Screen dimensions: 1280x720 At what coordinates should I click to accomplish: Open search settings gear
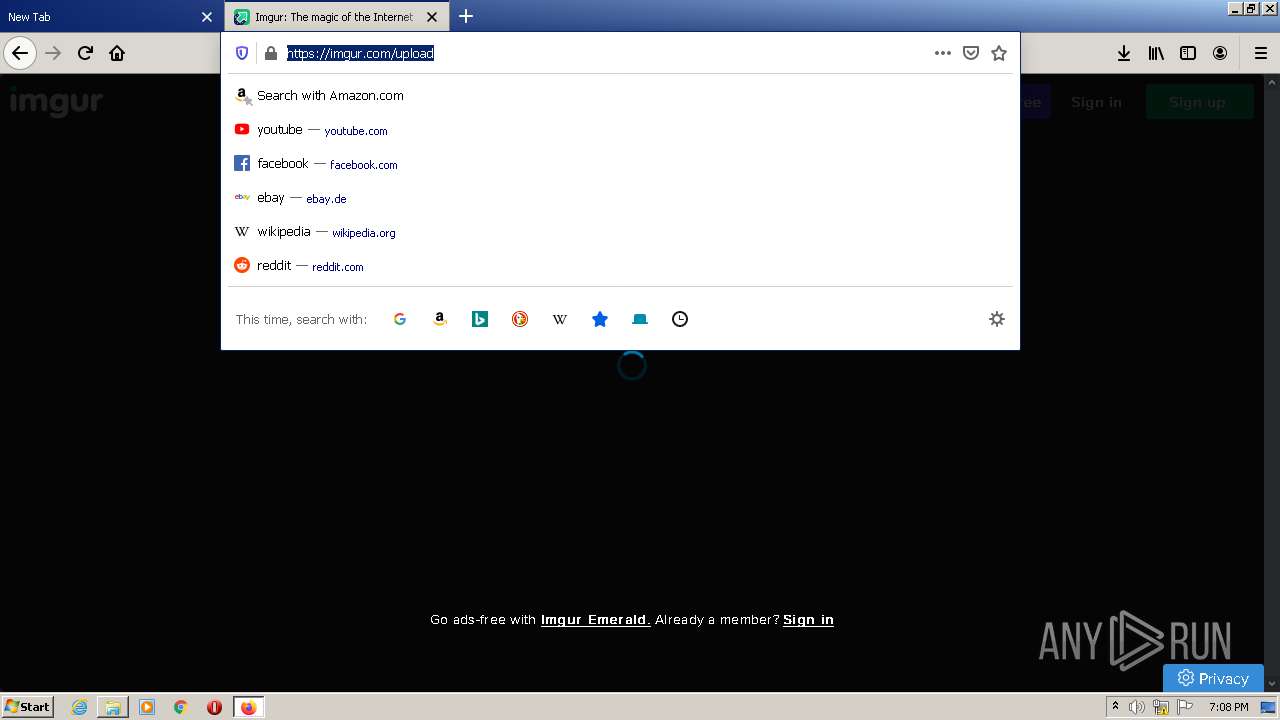[996, 319]
